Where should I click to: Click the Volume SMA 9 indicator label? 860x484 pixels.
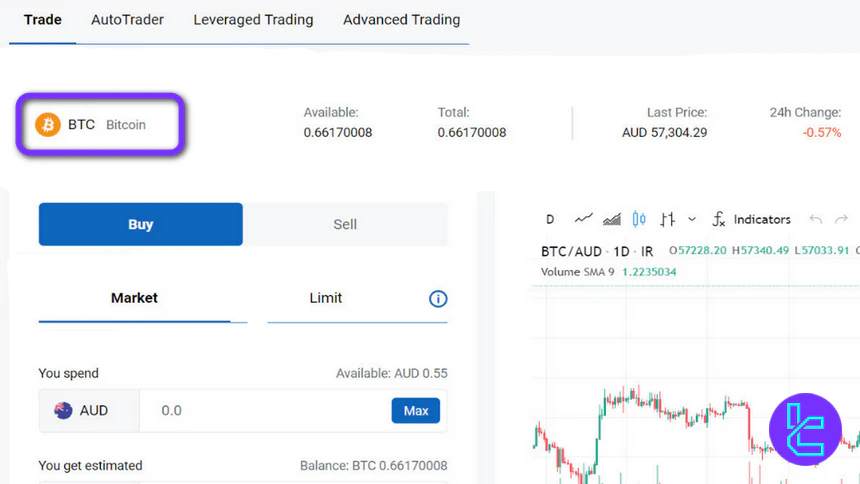(x=578, y=272)
